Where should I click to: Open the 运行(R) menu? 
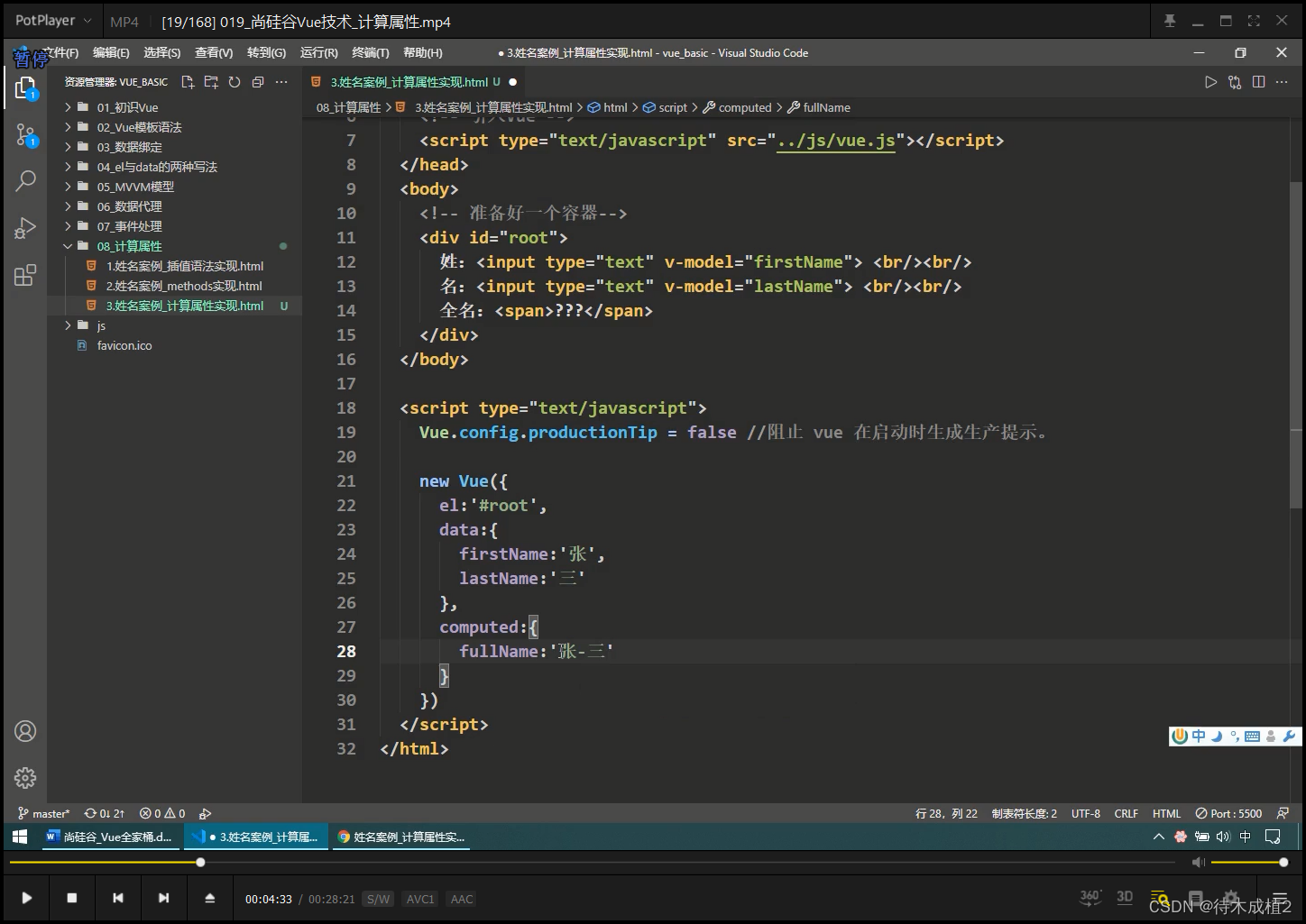pos(318,53)
